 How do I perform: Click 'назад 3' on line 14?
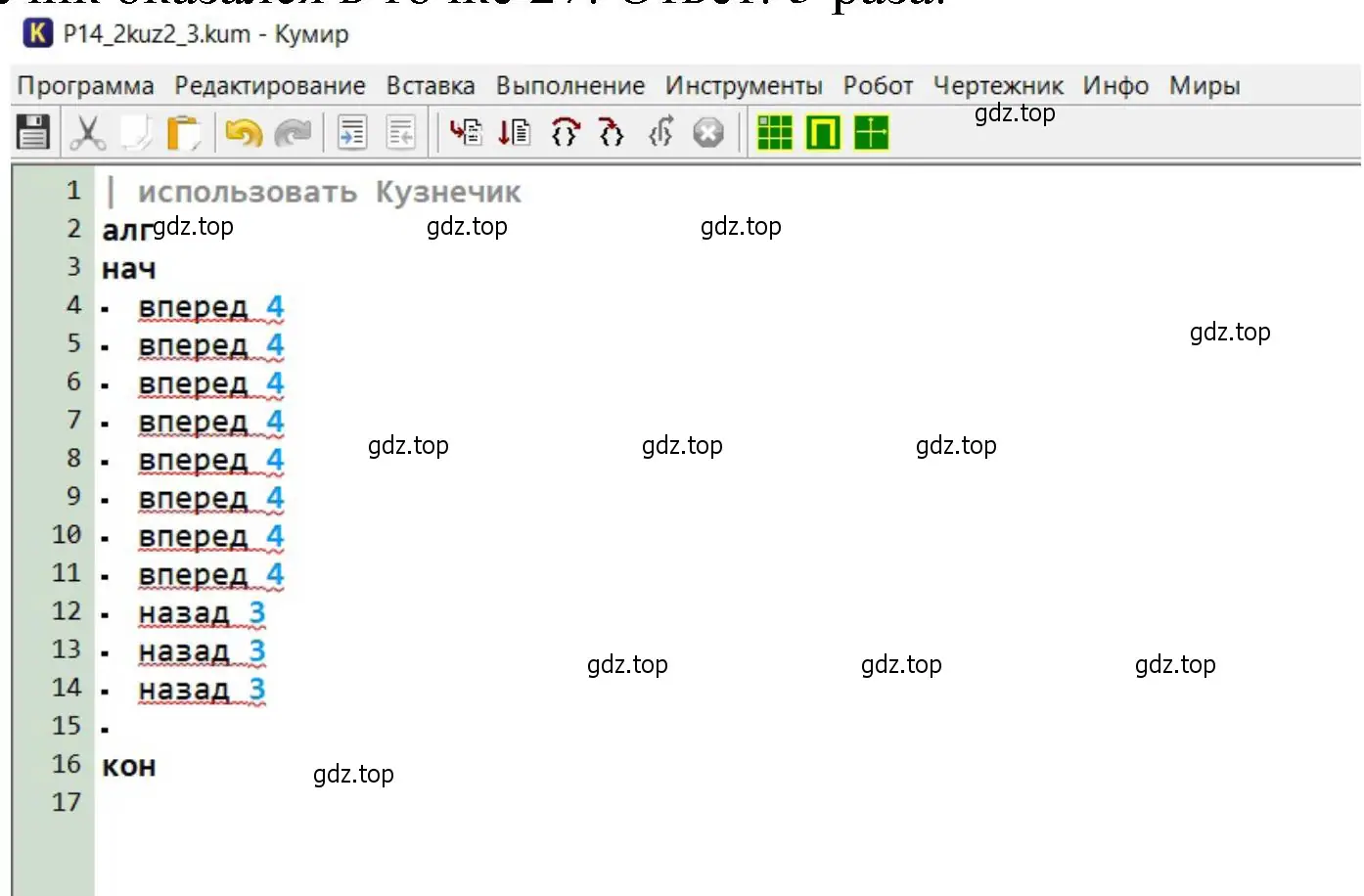point(202,689)
